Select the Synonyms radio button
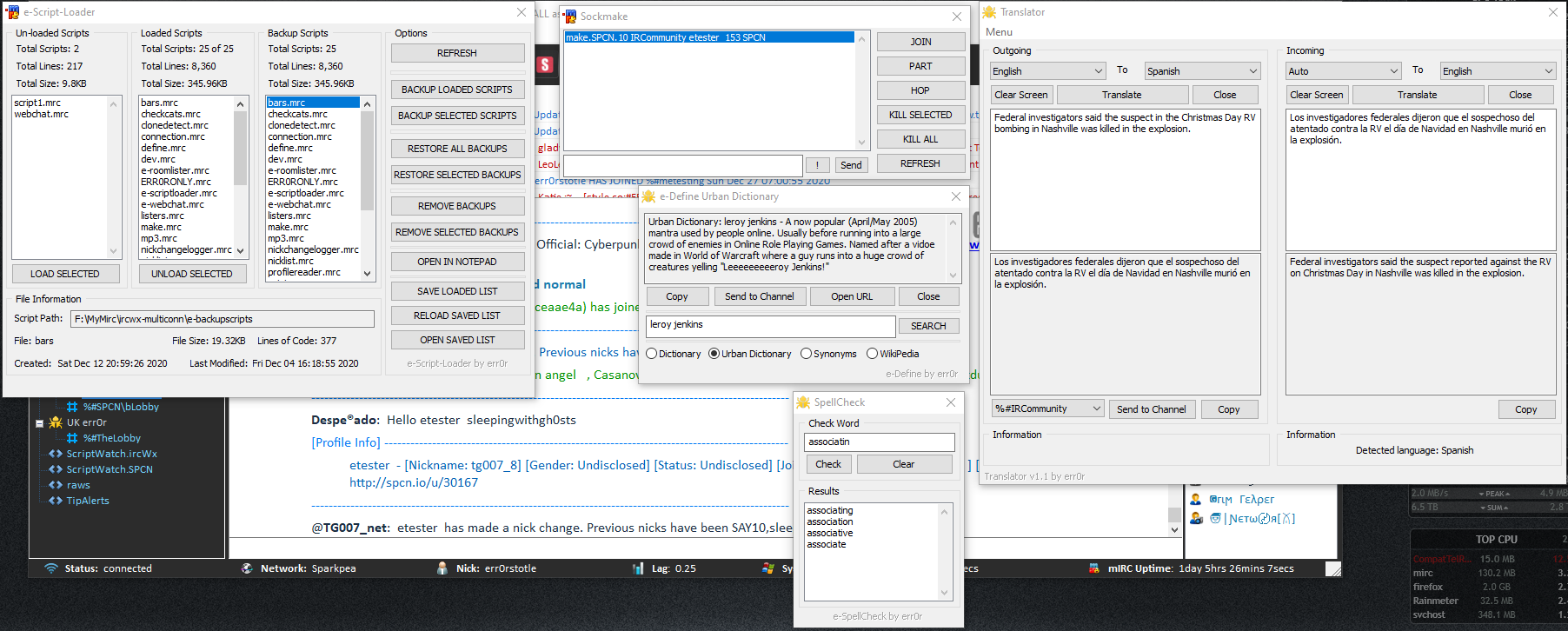1568x631 pixels. click(x=806, y=354)
